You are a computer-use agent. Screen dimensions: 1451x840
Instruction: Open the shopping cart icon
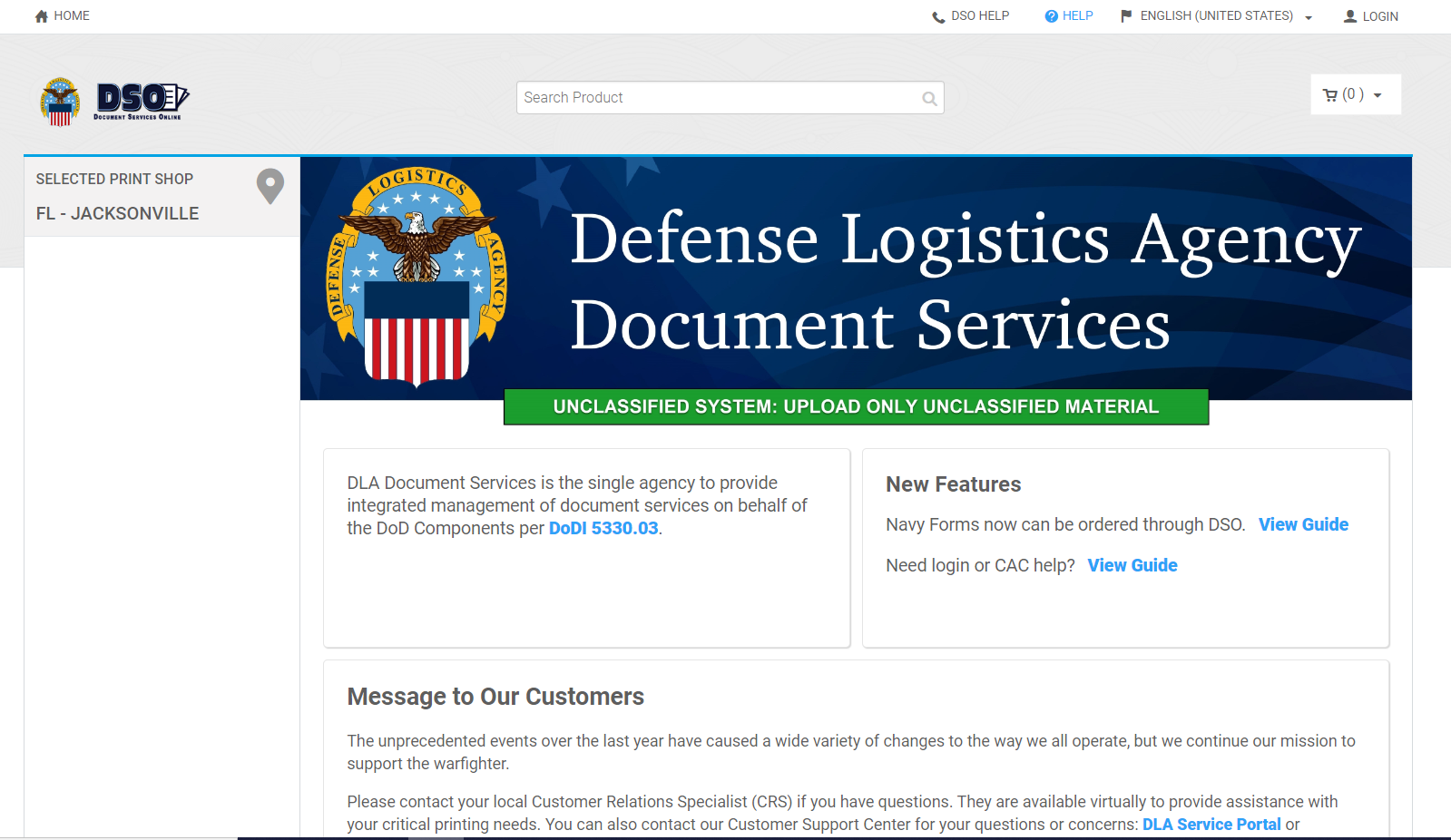[1330, 95]
